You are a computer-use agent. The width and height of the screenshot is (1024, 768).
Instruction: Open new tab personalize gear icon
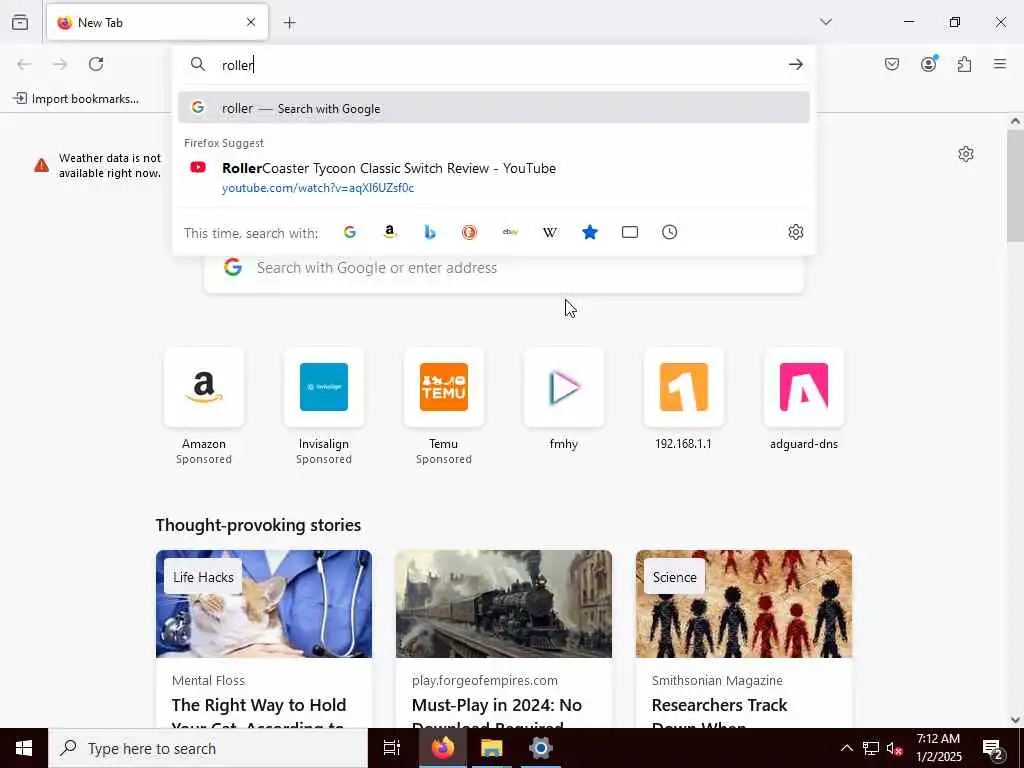[966, 154]
